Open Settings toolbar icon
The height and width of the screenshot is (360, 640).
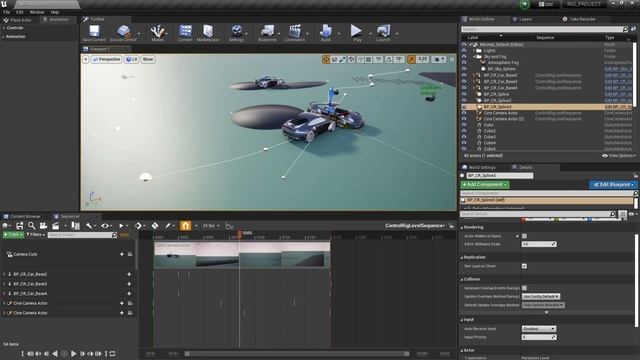pos(236,33)
